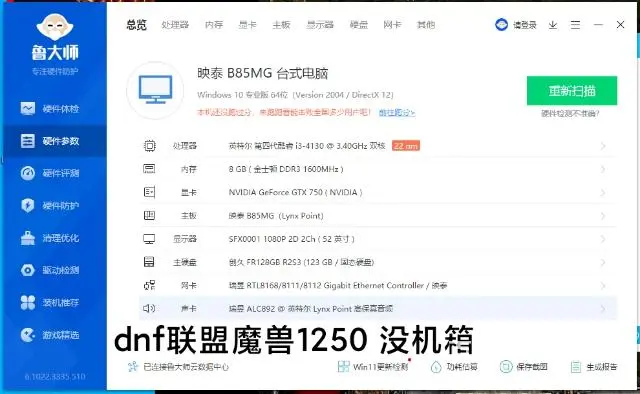Open the hamburger menu icon

point(576,25)
